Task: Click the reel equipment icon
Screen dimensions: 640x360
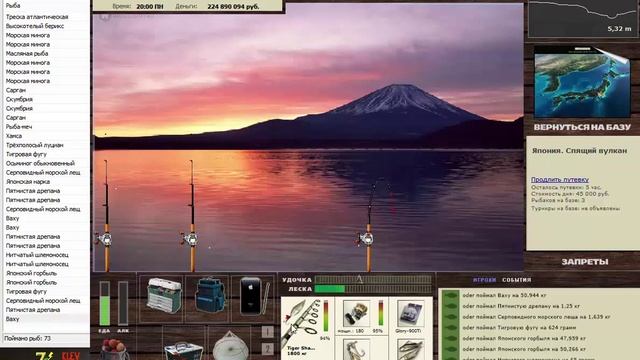Action: pos(356,313)
